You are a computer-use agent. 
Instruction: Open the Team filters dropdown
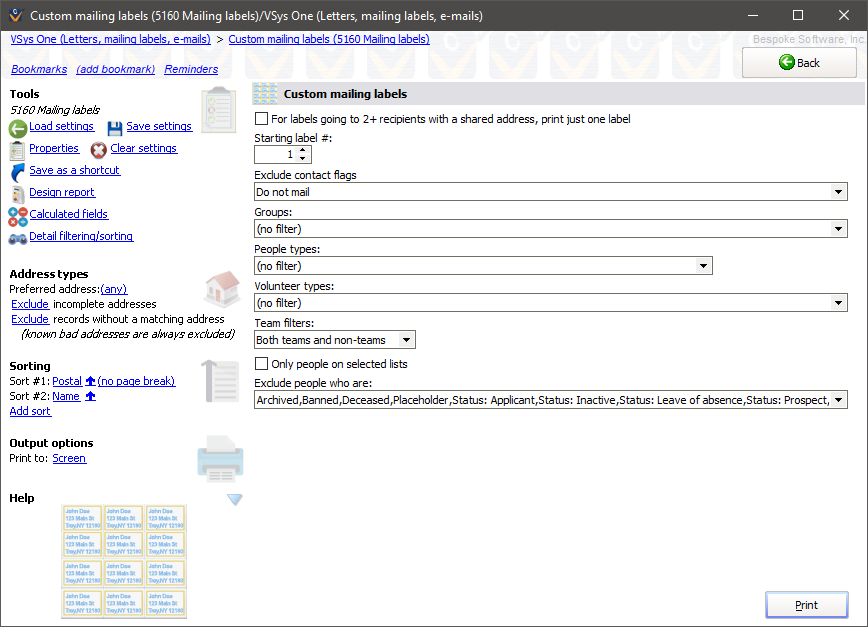405,339
